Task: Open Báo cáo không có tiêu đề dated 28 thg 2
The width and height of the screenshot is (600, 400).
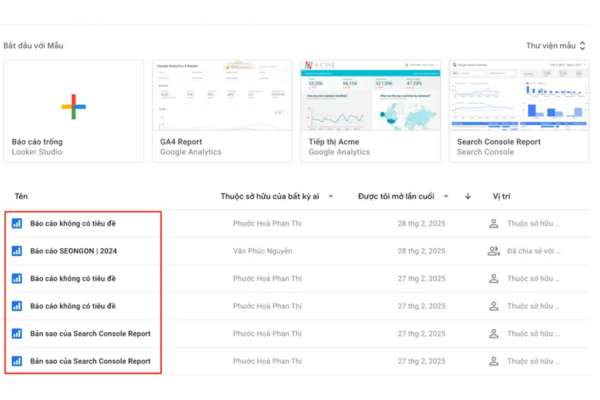Action: [x=73, y=224]
